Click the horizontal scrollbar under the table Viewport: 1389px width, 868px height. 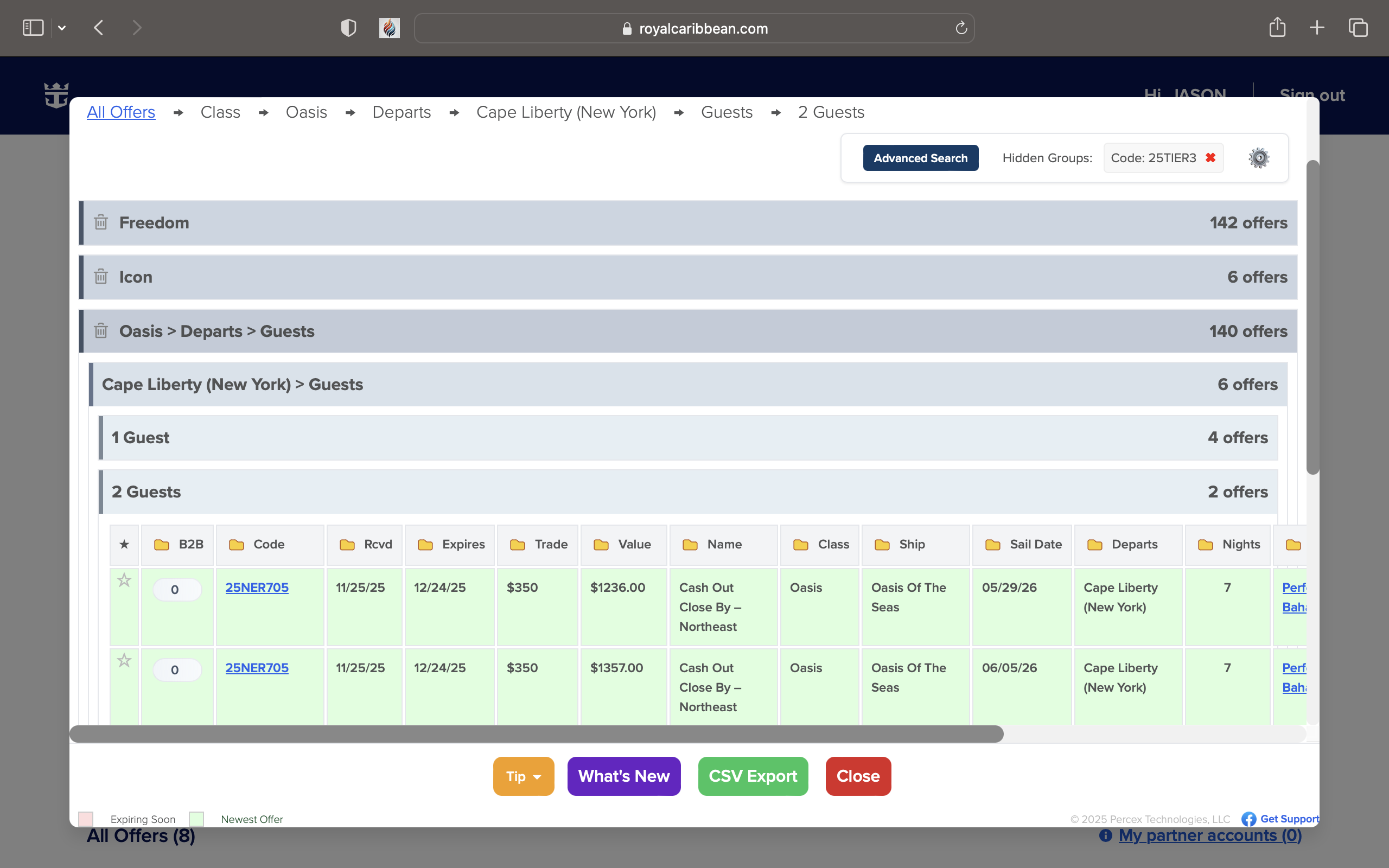coord(536,733)
